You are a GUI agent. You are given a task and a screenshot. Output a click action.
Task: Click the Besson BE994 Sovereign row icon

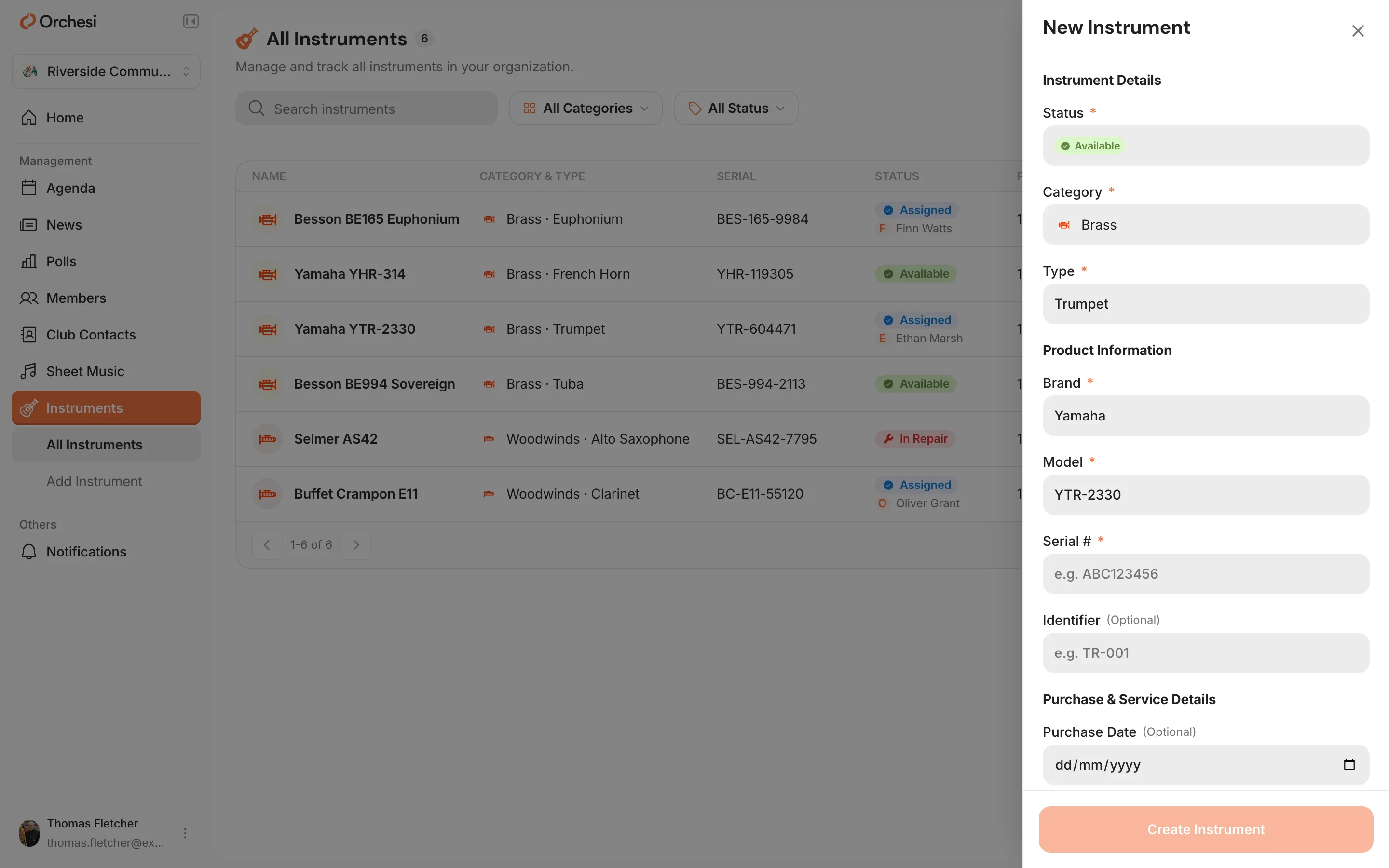268,384
